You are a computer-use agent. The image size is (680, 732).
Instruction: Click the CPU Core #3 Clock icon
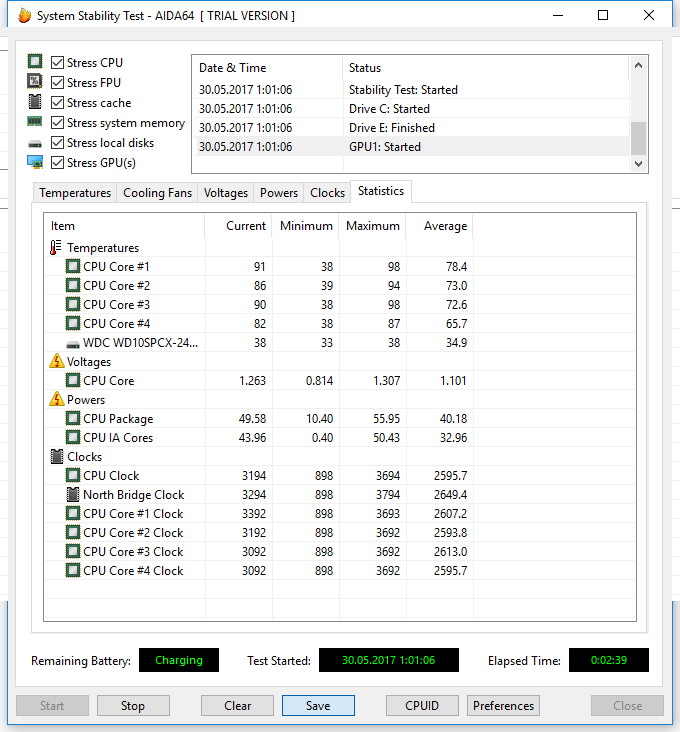coord(73,551)
